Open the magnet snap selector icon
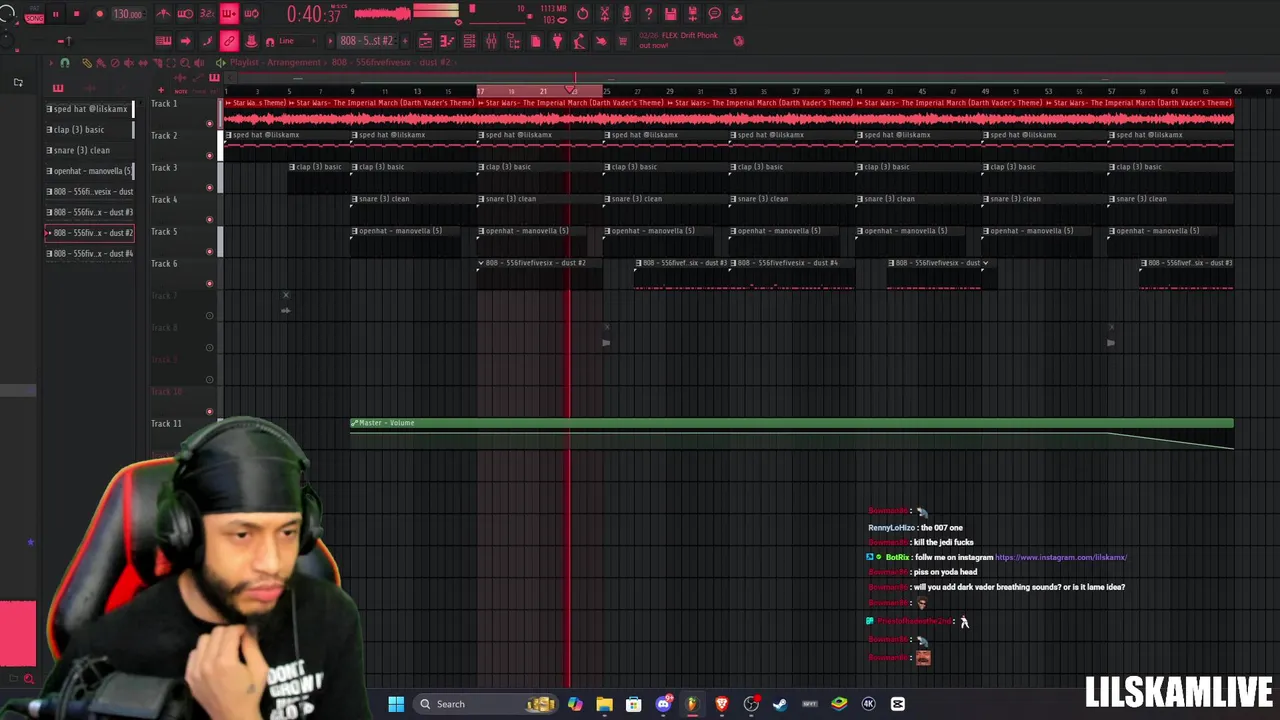Screen dimensions: 1280x720 point(270,41)
